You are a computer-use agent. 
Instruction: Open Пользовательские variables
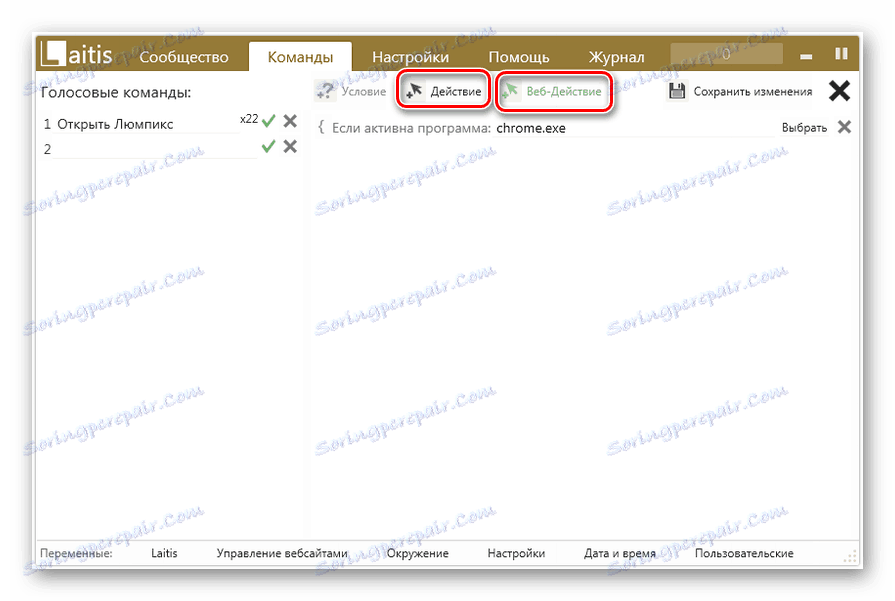(x=744, y=553)
